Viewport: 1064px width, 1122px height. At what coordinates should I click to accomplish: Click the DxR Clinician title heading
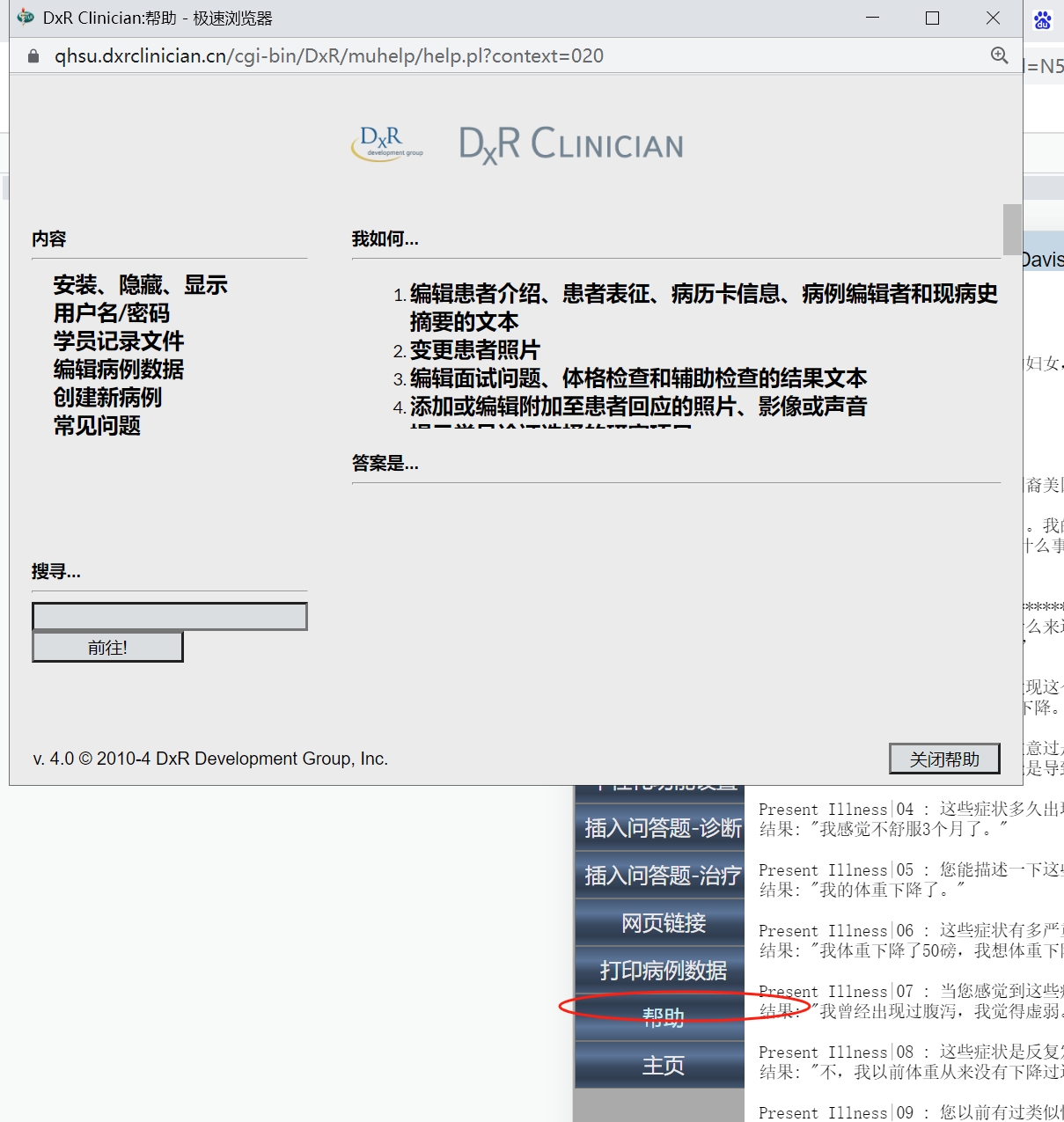571,144
